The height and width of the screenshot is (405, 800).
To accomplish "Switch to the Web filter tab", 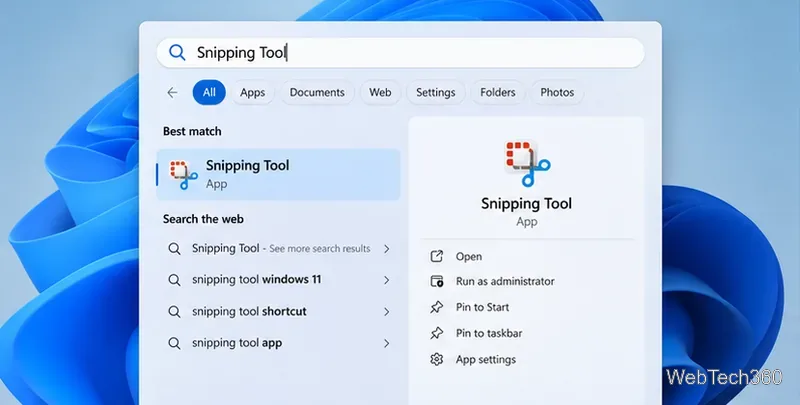I will pyautogui.click(x=380, y=92).
